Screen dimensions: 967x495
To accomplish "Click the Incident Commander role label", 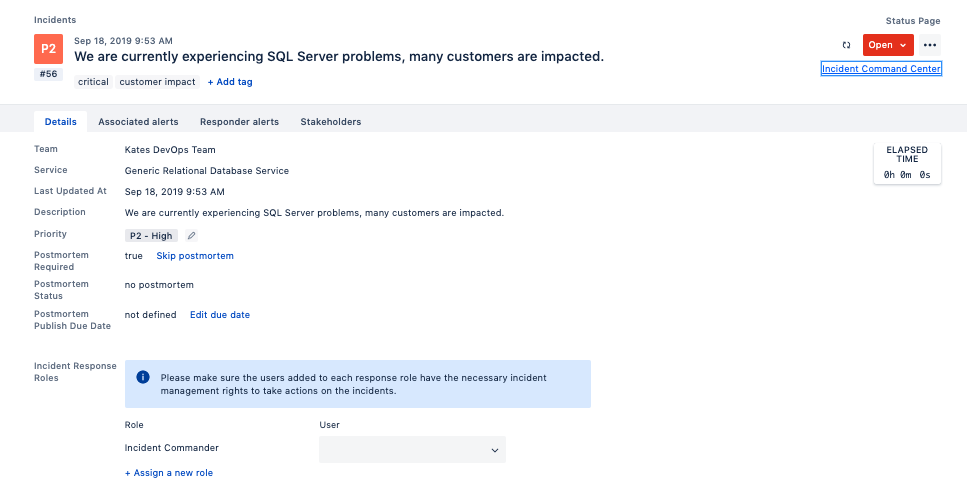I will pyautogui.click(x=171, y=448).
